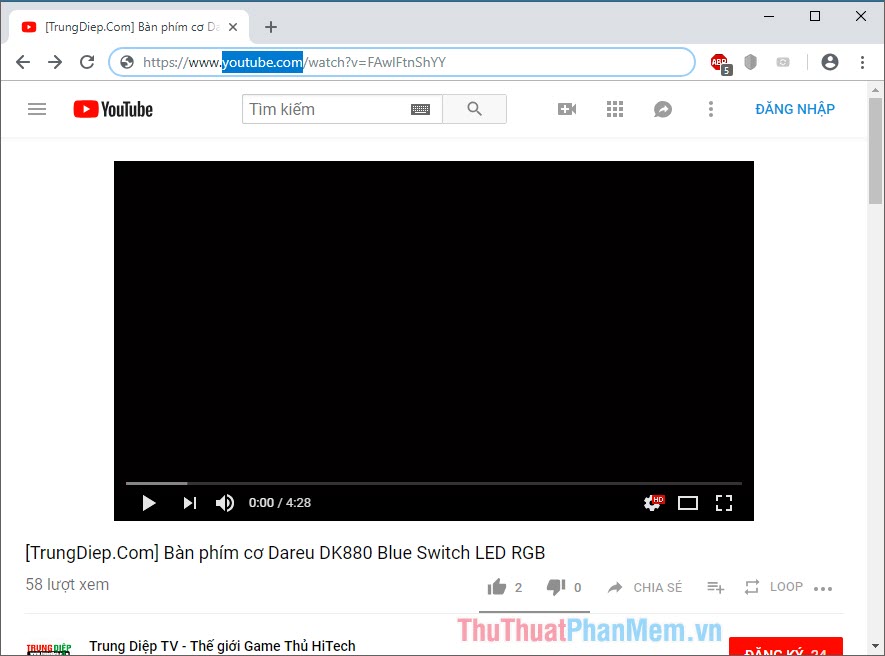The image size is (885, 656).
Task: Enter fullscreen on the video player
Action: click(x=723, y=503)
